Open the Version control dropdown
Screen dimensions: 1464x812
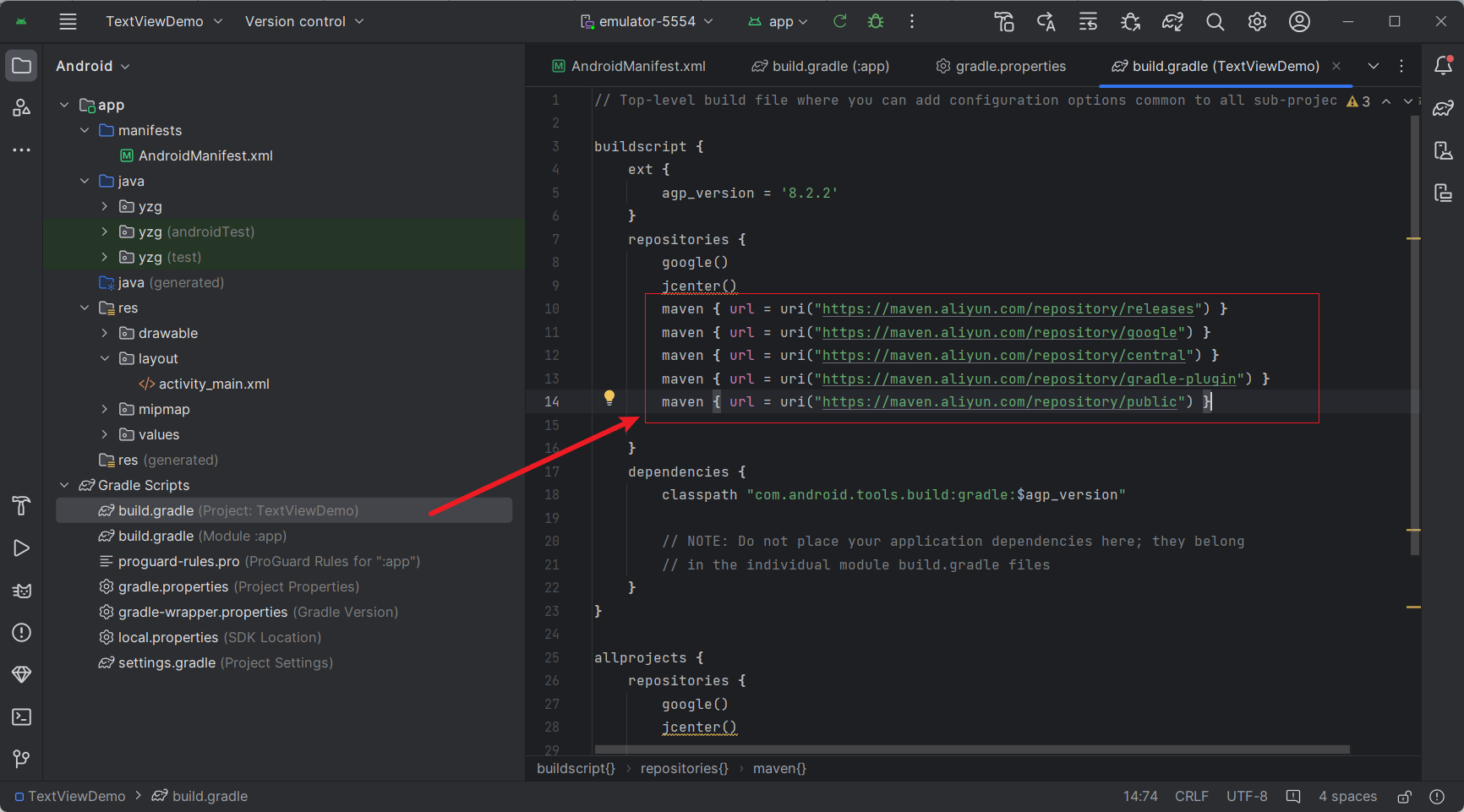[x=304, y=22]
